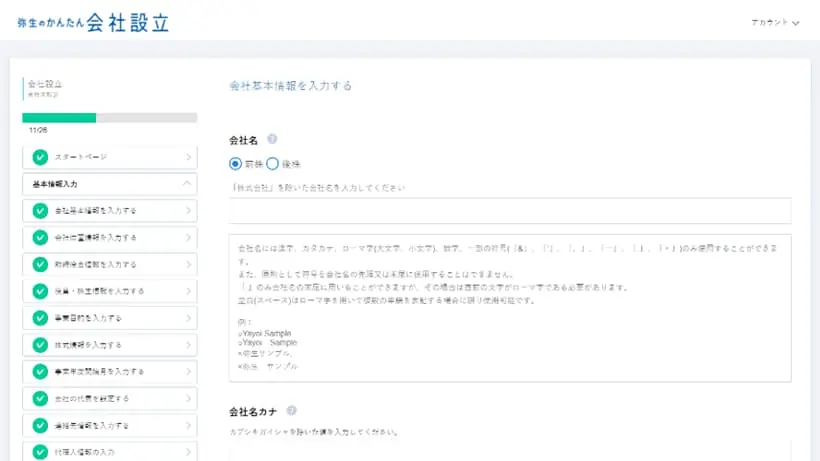The height and width of the screenshot is (461, 820).
Task: Click the green setup progress bar
Action: tap(60, 117)
